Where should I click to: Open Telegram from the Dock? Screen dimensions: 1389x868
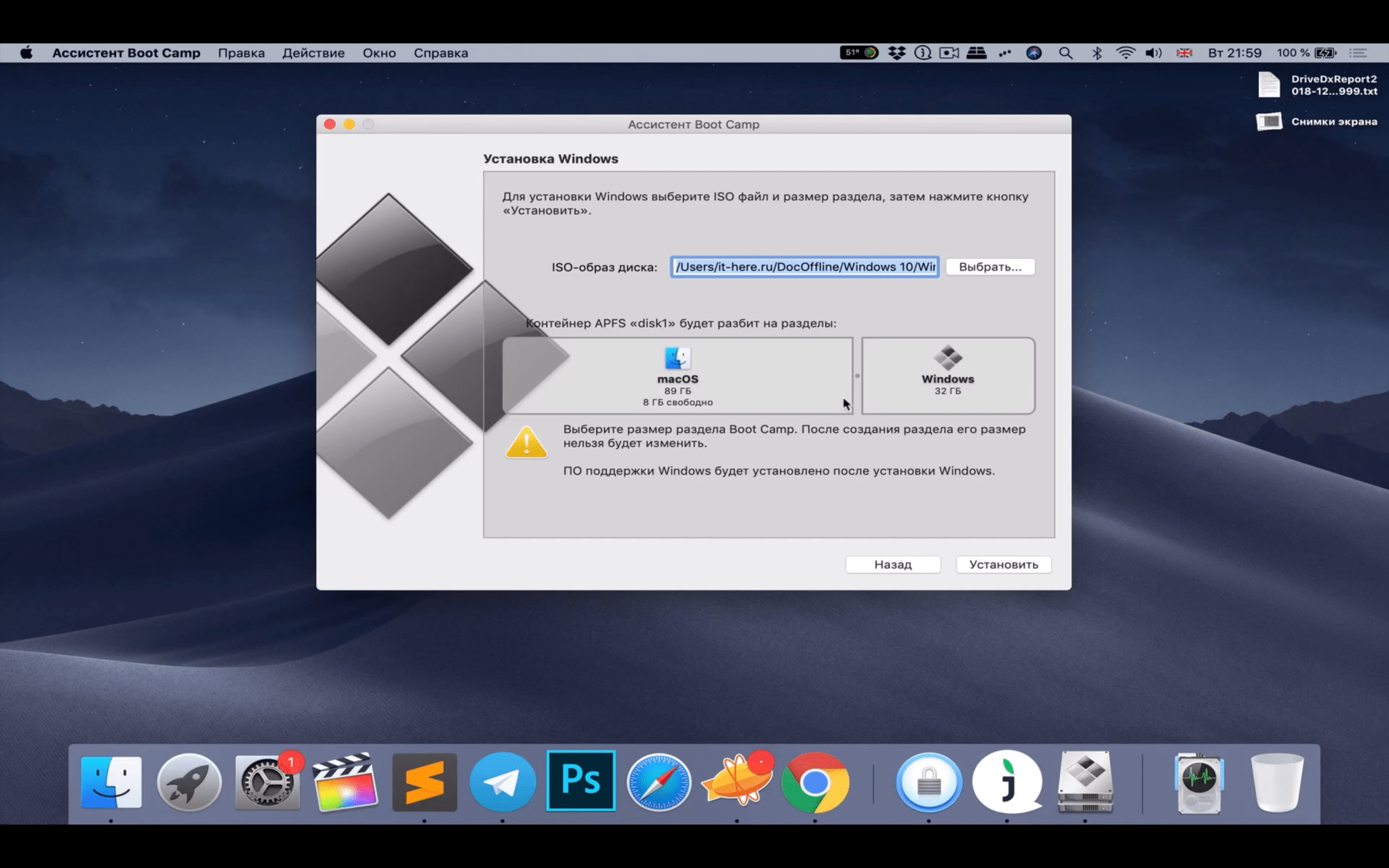click(503, 782)
